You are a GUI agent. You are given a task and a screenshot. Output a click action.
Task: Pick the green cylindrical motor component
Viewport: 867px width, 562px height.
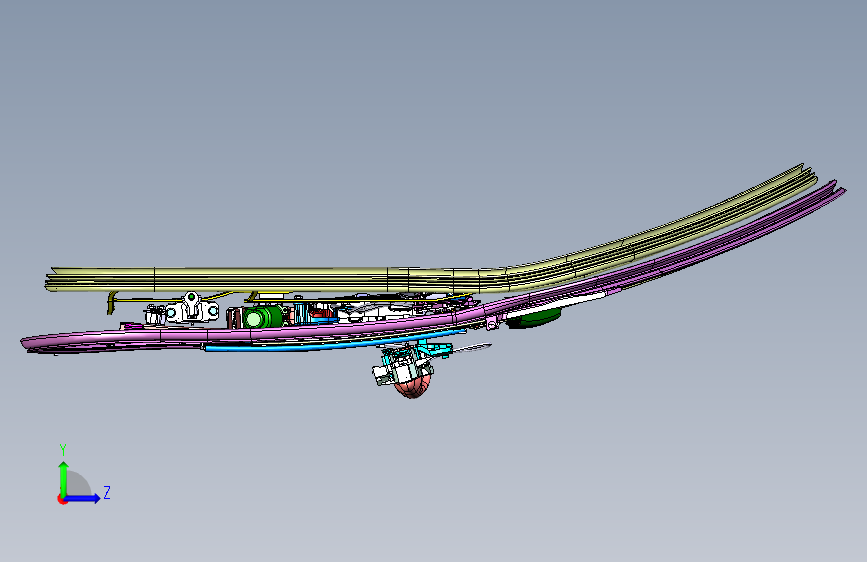tap(262, 318)
